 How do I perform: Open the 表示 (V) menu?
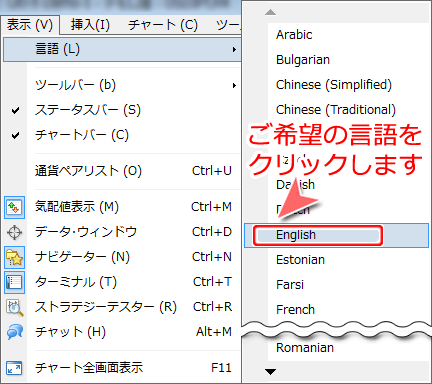coord(30,25)
